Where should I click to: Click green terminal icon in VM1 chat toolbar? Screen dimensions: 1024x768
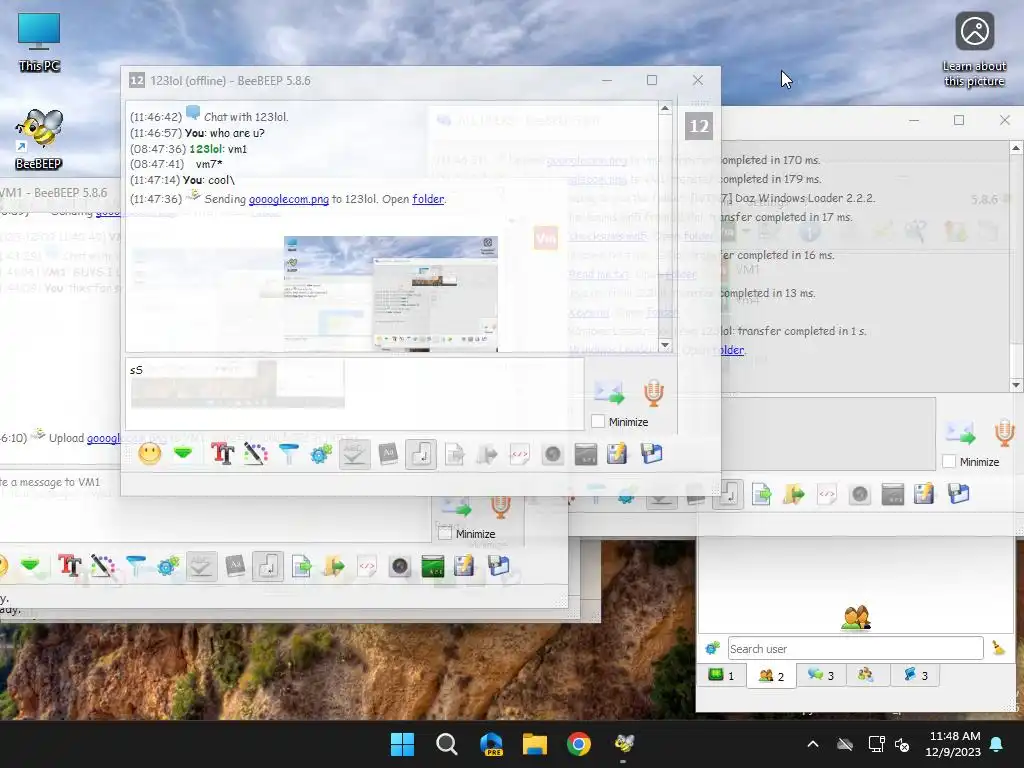point(432,566)
